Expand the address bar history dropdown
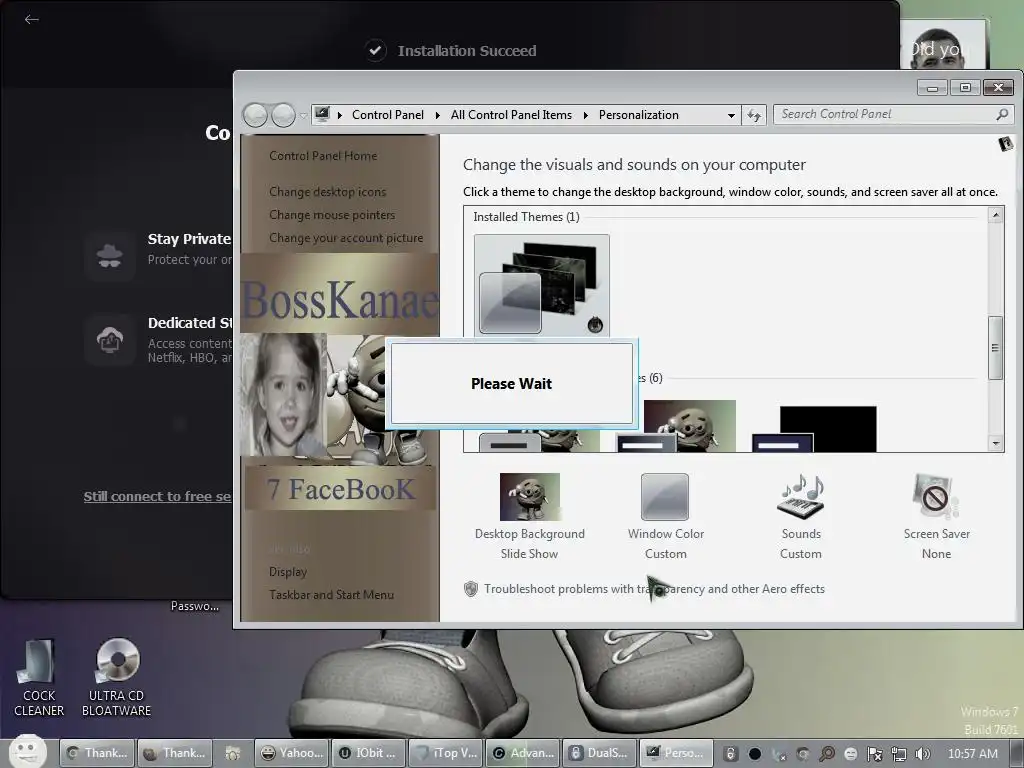1024x768 pixels. click(x=731, y=116)
